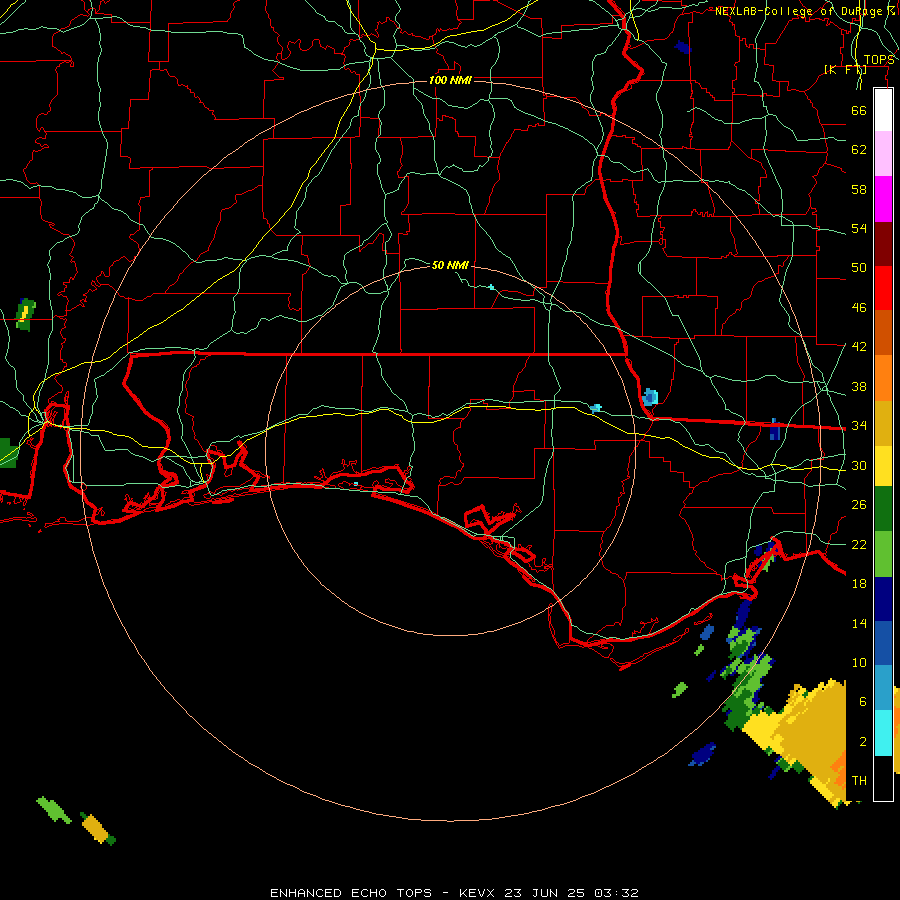Image resolution: width=900 pixels, height=900 pixels.
Task: Click the "46" legend value
Action: (859, 308)
